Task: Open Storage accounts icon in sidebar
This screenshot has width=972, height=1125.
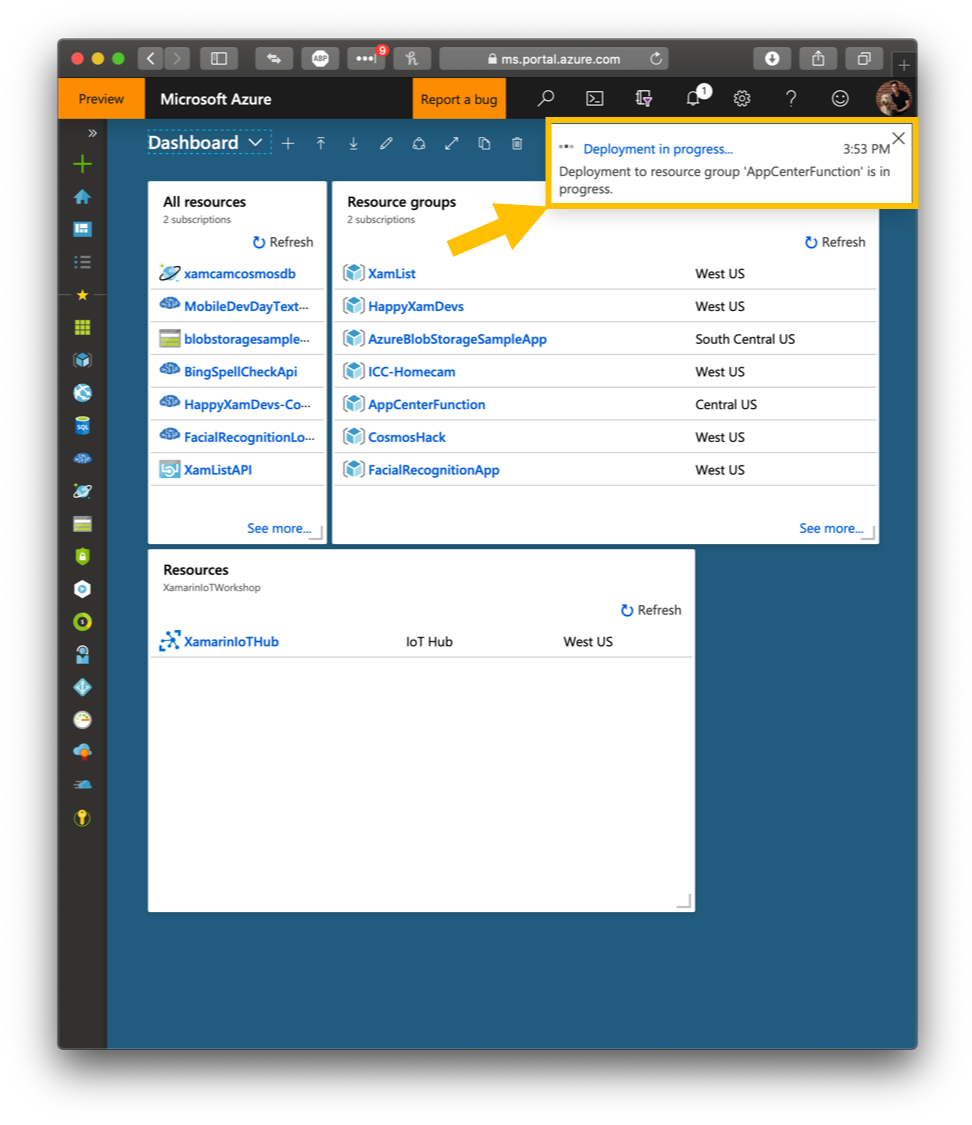Action: pos(82,524)
